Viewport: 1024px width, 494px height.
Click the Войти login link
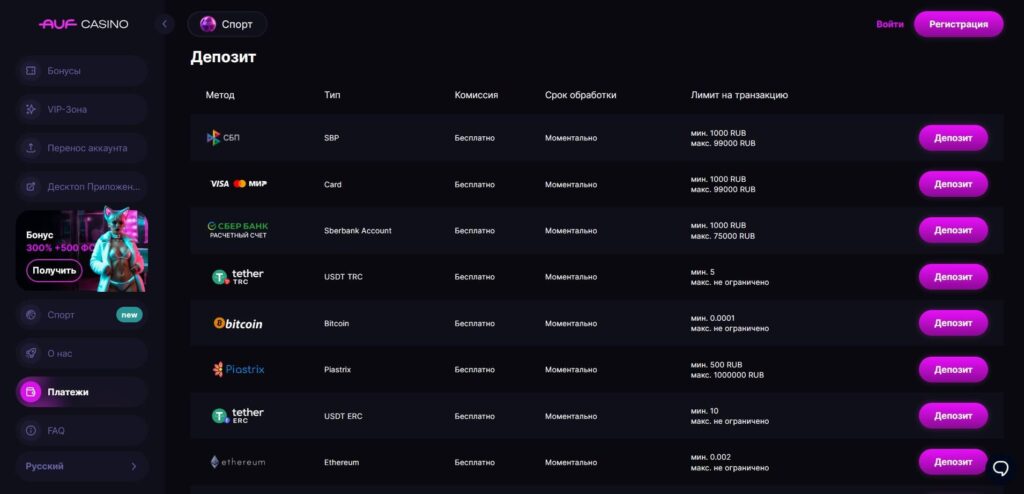tap(889, 24)
